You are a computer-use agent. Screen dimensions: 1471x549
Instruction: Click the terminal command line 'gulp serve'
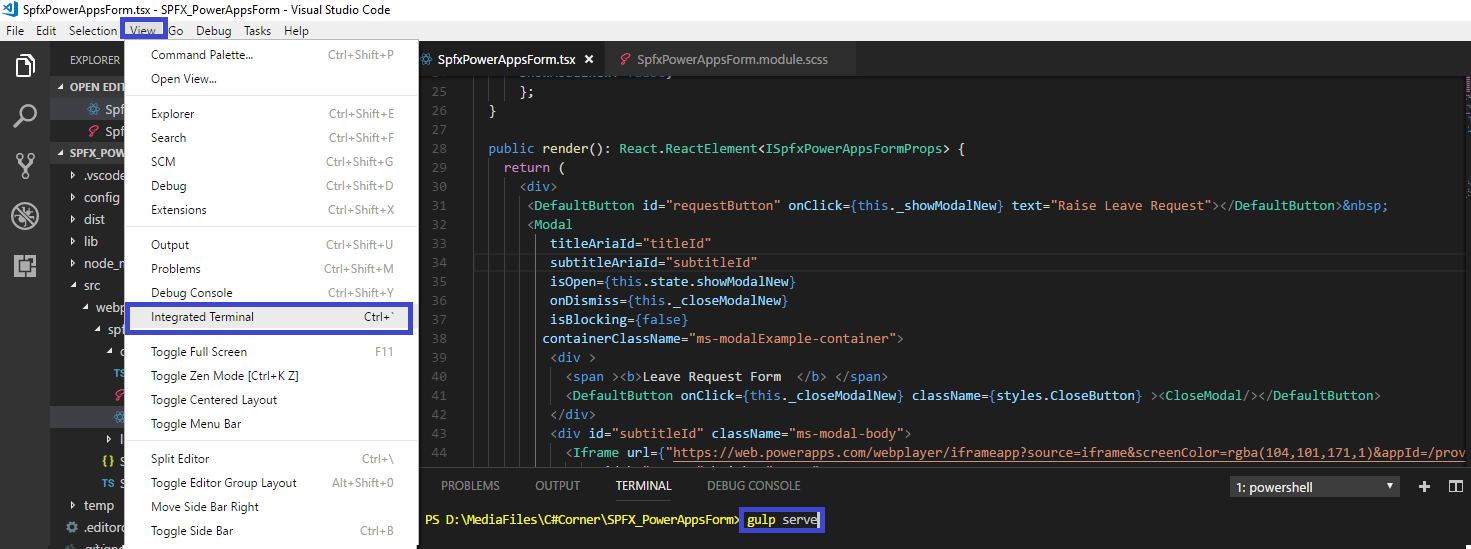tap(782, 520)
